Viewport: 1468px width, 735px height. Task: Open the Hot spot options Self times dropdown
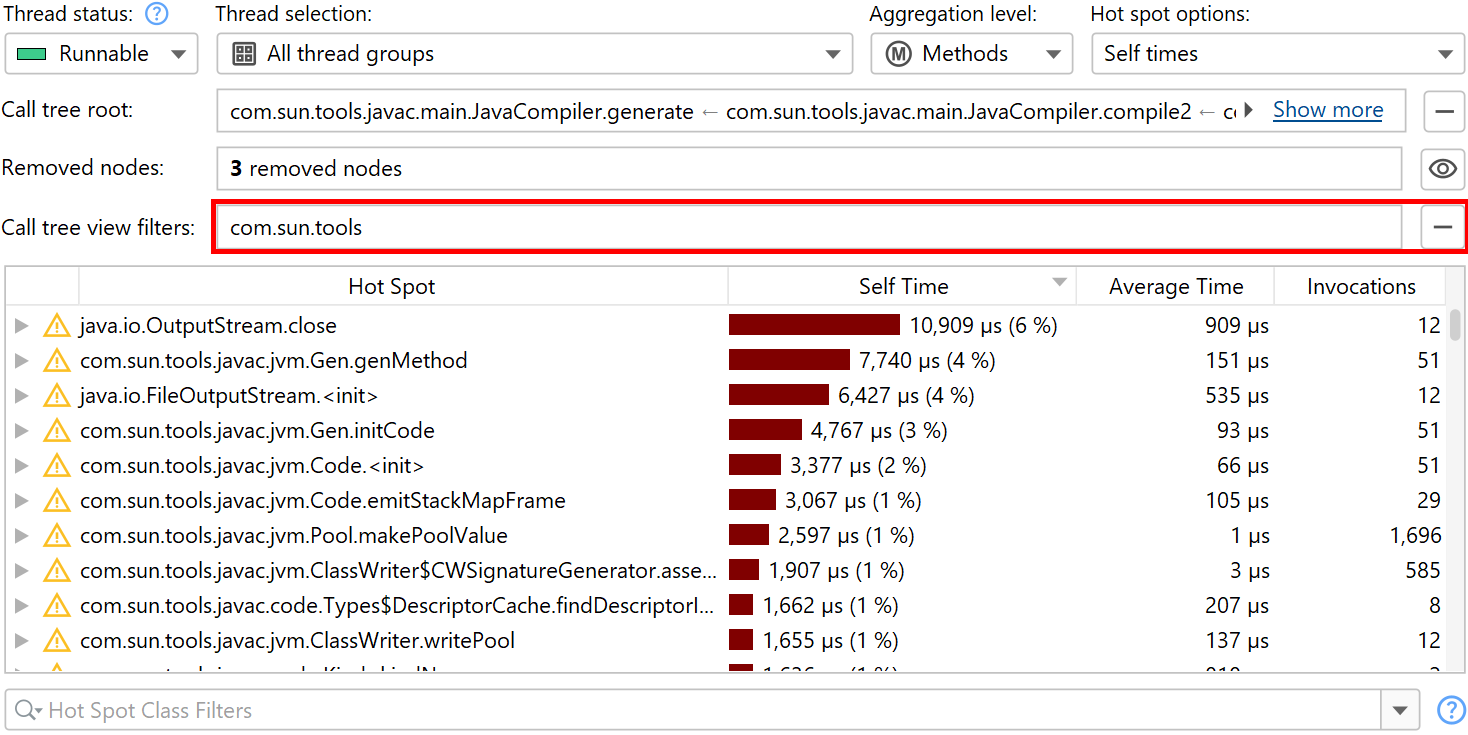pos(1277,54)
